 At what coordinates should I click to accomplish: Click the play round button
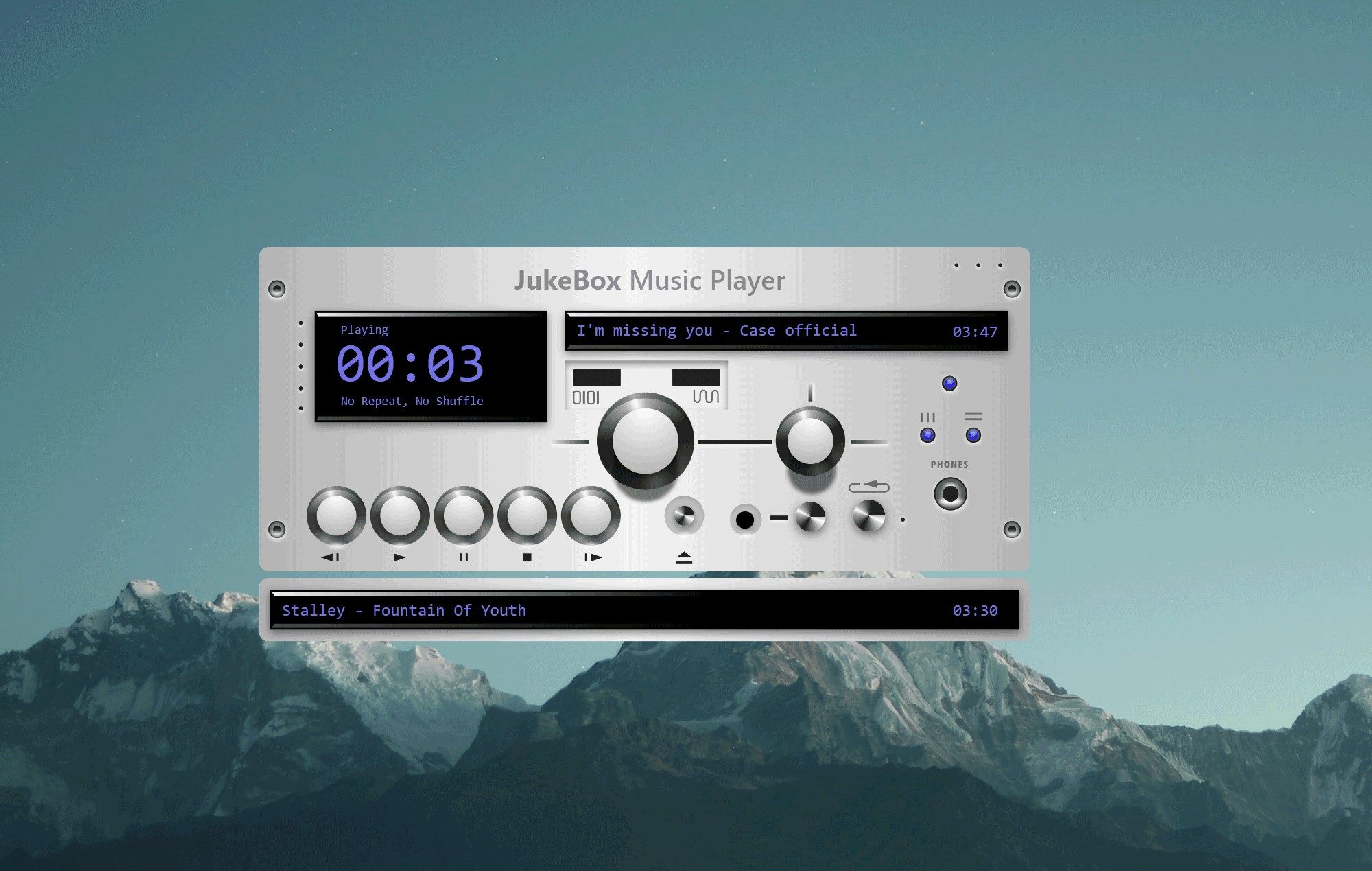400,515
